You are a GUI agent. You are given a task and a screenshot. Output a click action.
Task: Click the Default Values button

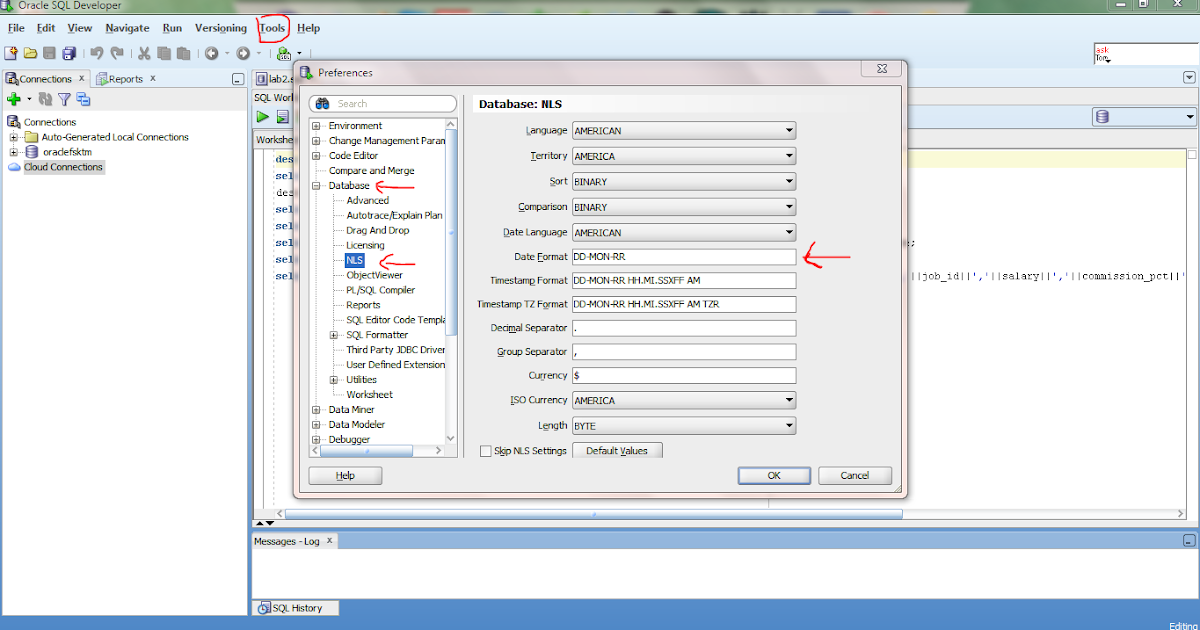click(617, 450)
